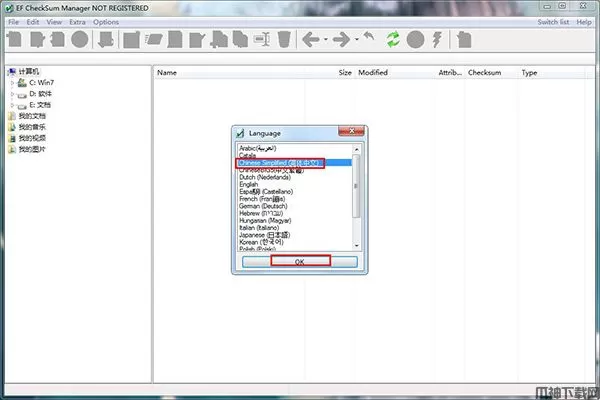This screenshot has width=600, height=400.
Task: Open the Options menu
Action: point(106,21)
